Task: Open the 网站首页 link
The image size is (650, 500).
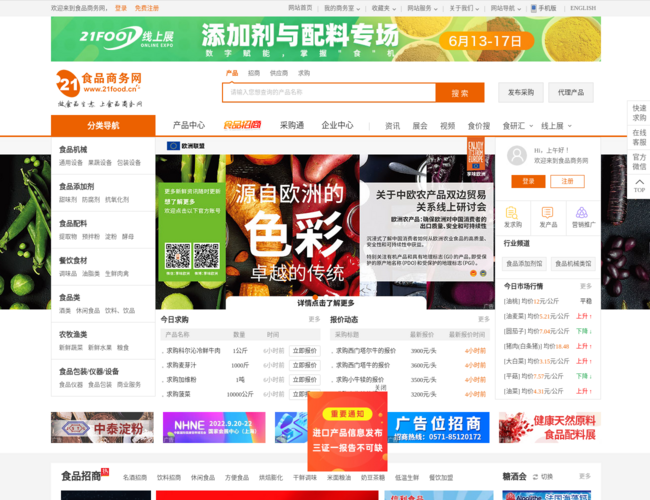Action: click(x=300, y=8)
